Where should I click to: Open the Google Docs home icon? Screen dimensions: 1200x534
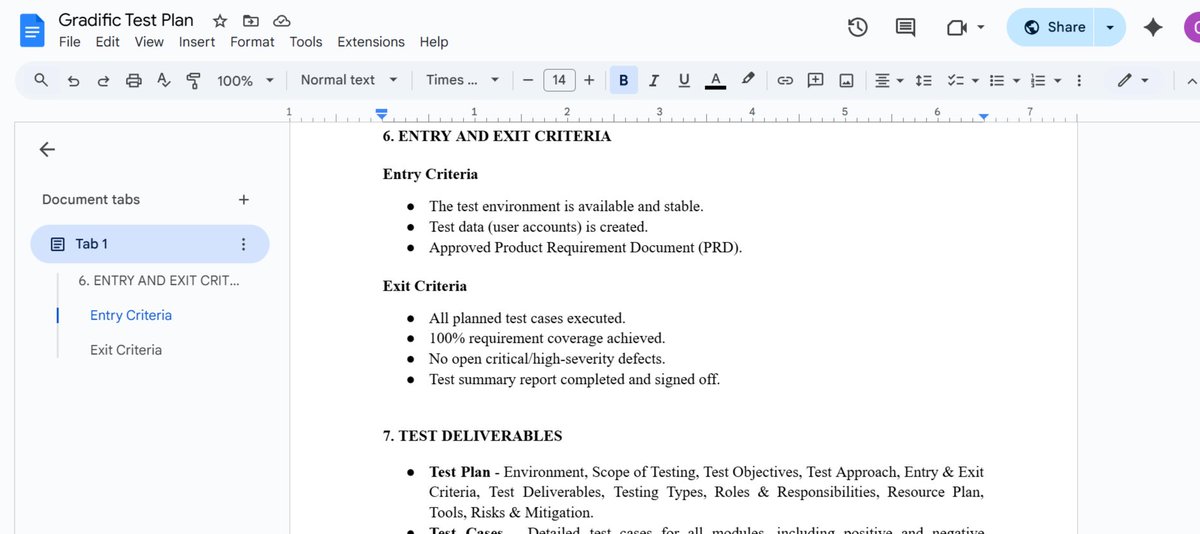pyautogui.click(x=32, y=30)
